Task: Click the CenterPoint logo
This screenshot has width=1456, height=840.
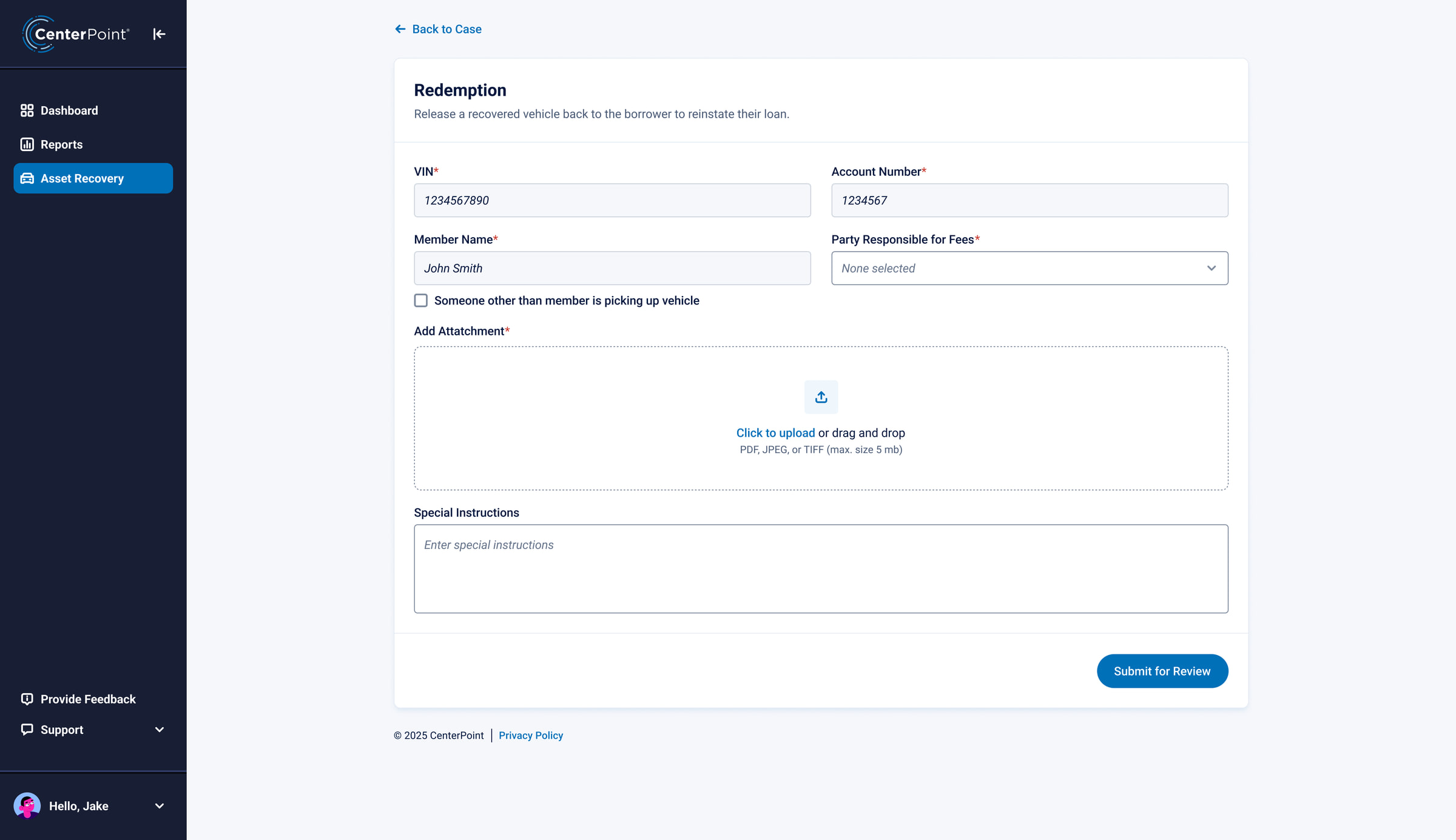Action: pos(76,34)
